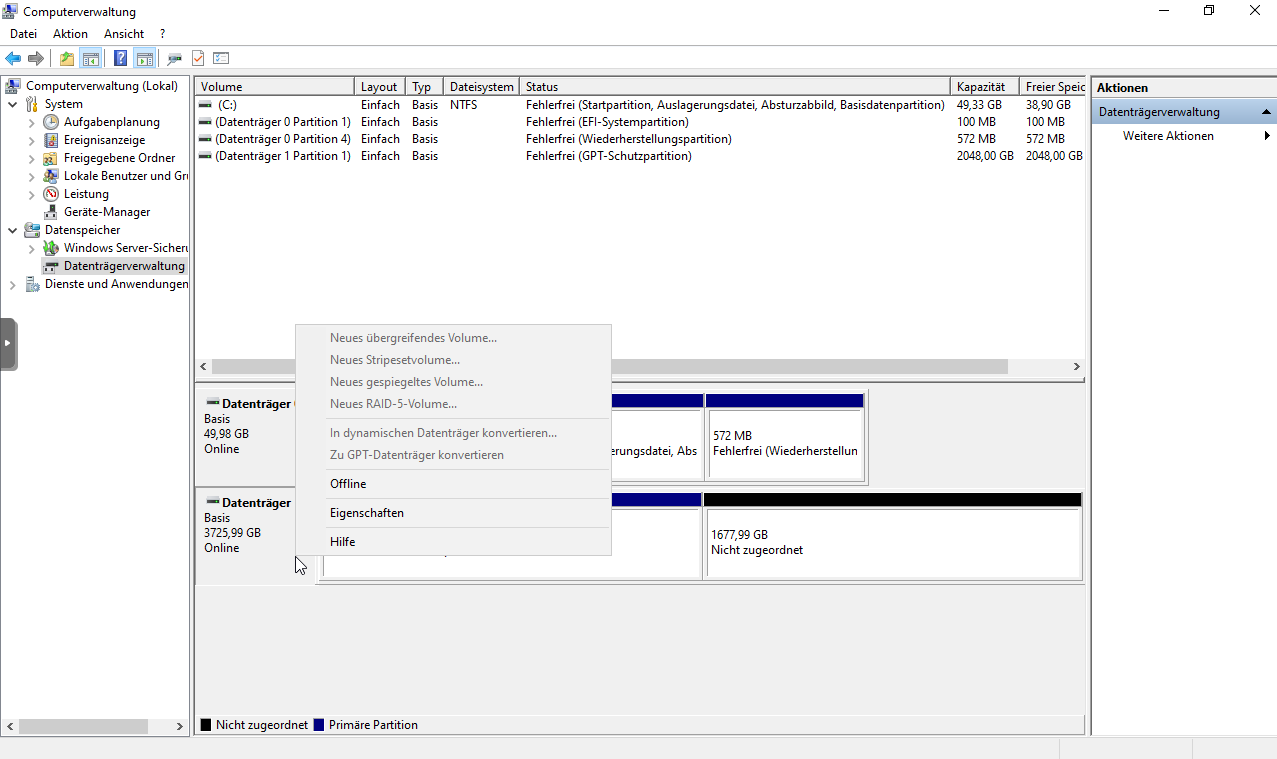The image size is (1277, 759).
Task: Select the Datenträger 0 Partition 1 row
Action: coord(640,122)
